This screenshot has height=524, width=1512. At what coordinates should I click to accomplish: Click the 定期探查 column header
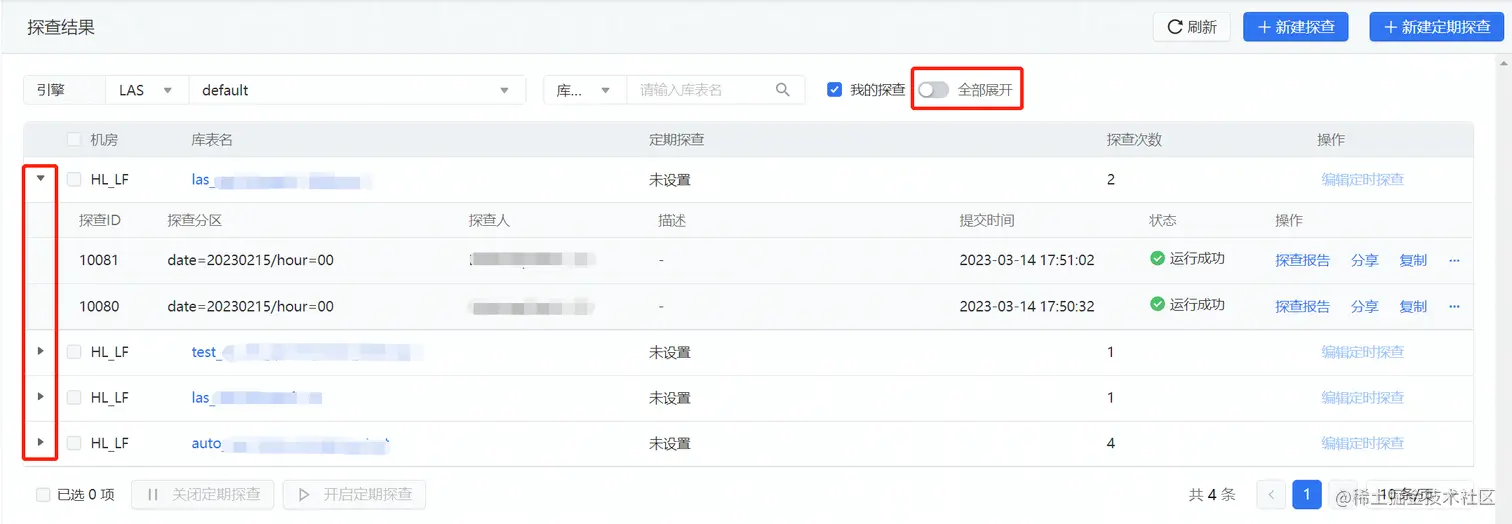tap(676, 140)
